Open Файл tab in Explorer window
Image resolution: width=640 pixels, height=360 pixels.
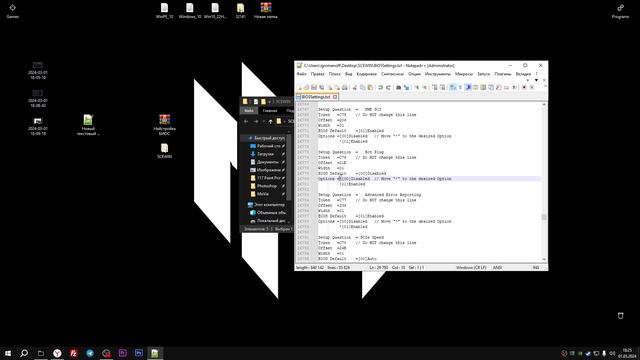coord(249,111)
